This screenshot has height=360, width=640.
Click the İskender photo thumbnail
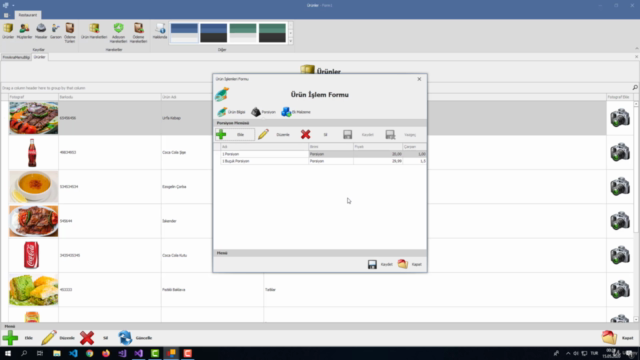[33, 221]
